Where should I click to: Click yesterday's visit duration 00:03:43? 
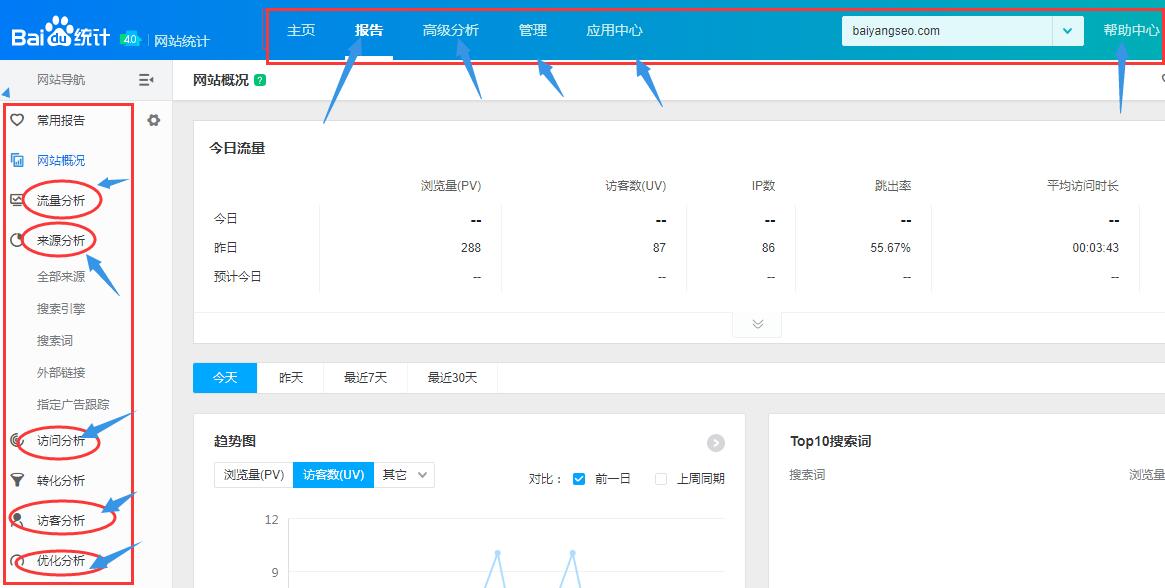tap(1095, 248)
